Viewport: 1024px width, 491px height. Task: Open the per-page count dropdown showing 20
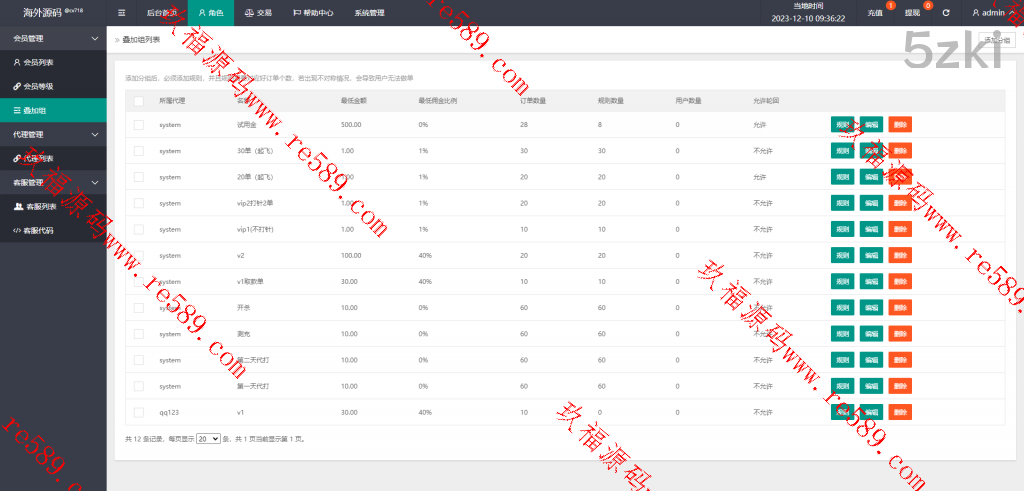coord(208,439)
